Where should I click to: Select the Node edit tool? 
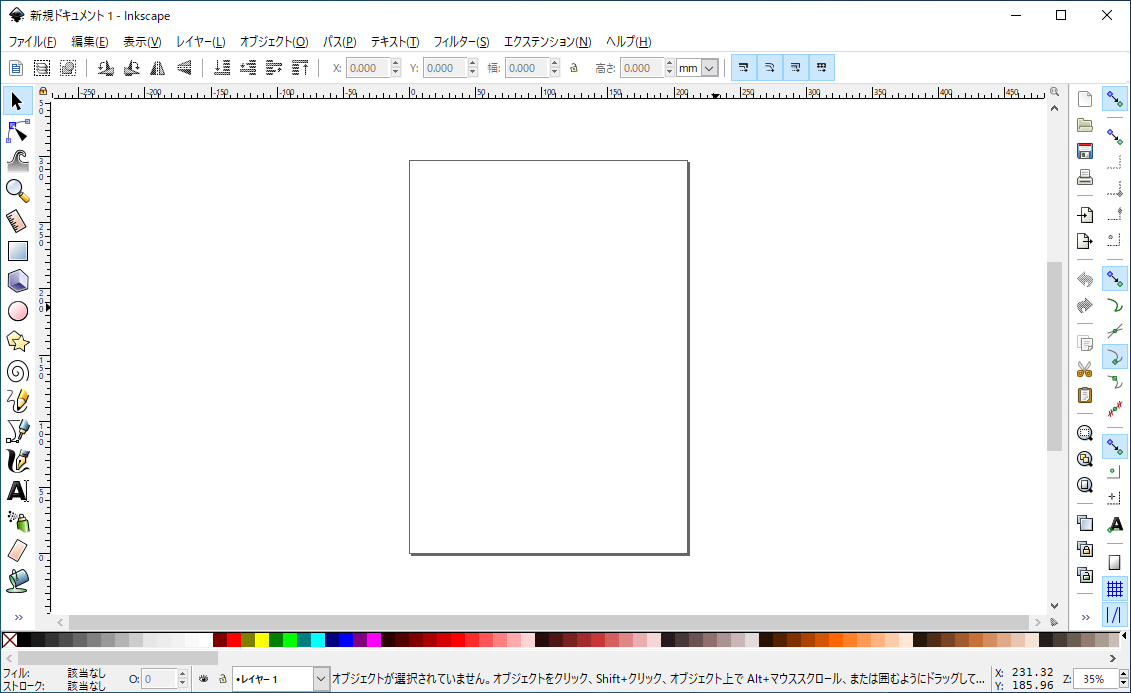coord(17,131)
